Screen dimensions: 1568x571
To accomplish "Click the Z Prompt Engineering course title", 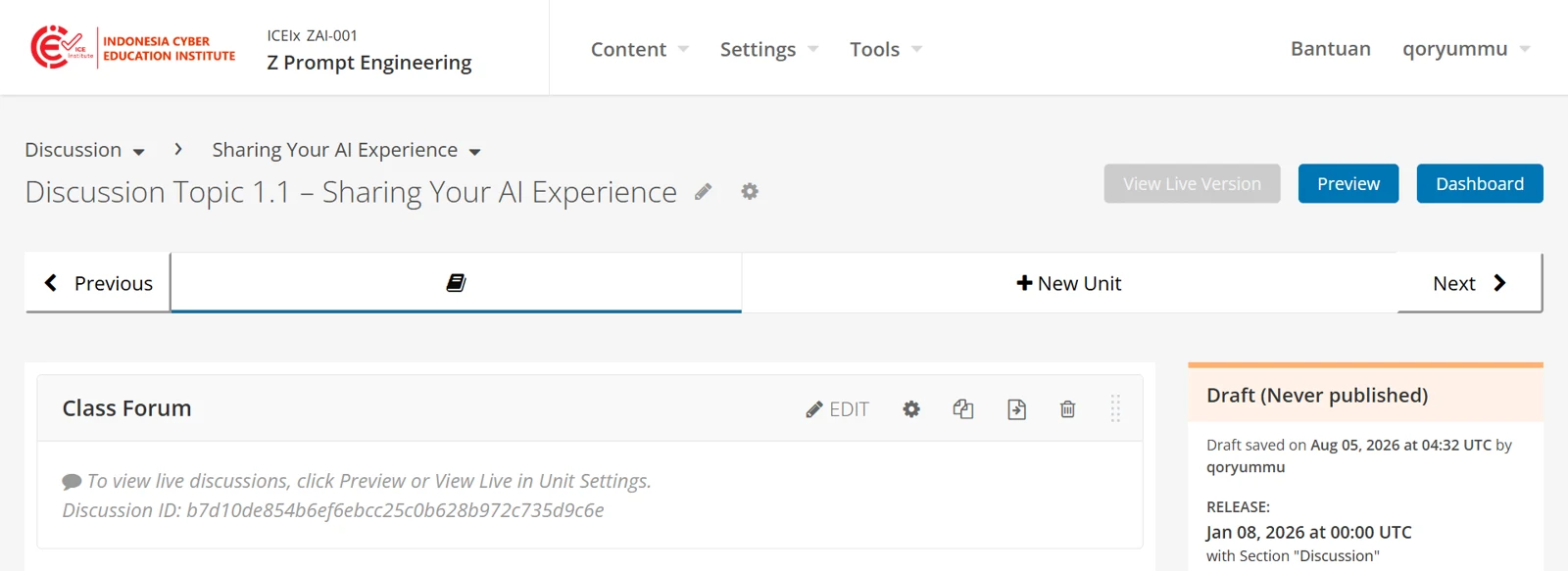I will tap(369, 63).
